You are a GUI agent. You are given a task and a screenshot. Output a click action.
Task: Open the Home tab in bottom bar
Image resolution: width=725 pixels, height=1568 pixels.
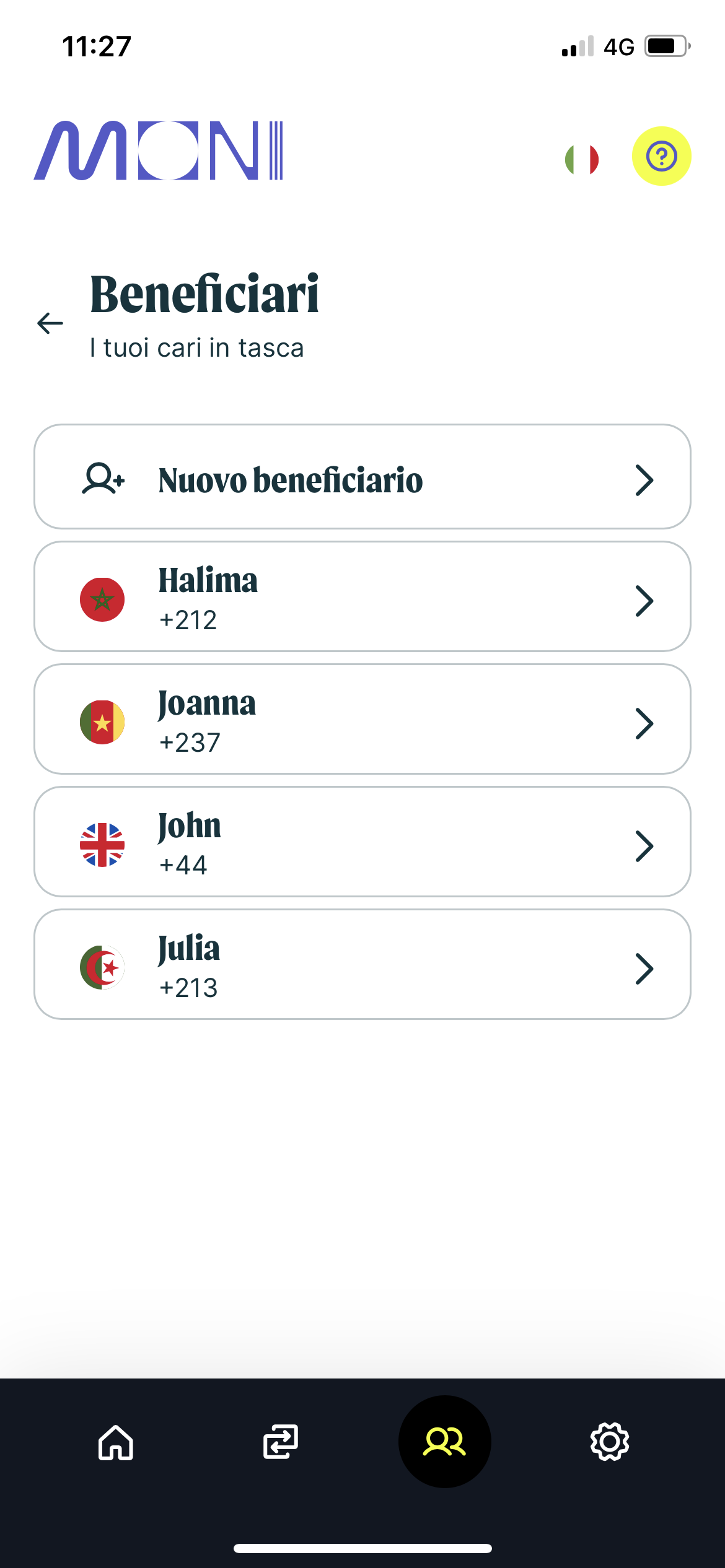(116, 1442)
